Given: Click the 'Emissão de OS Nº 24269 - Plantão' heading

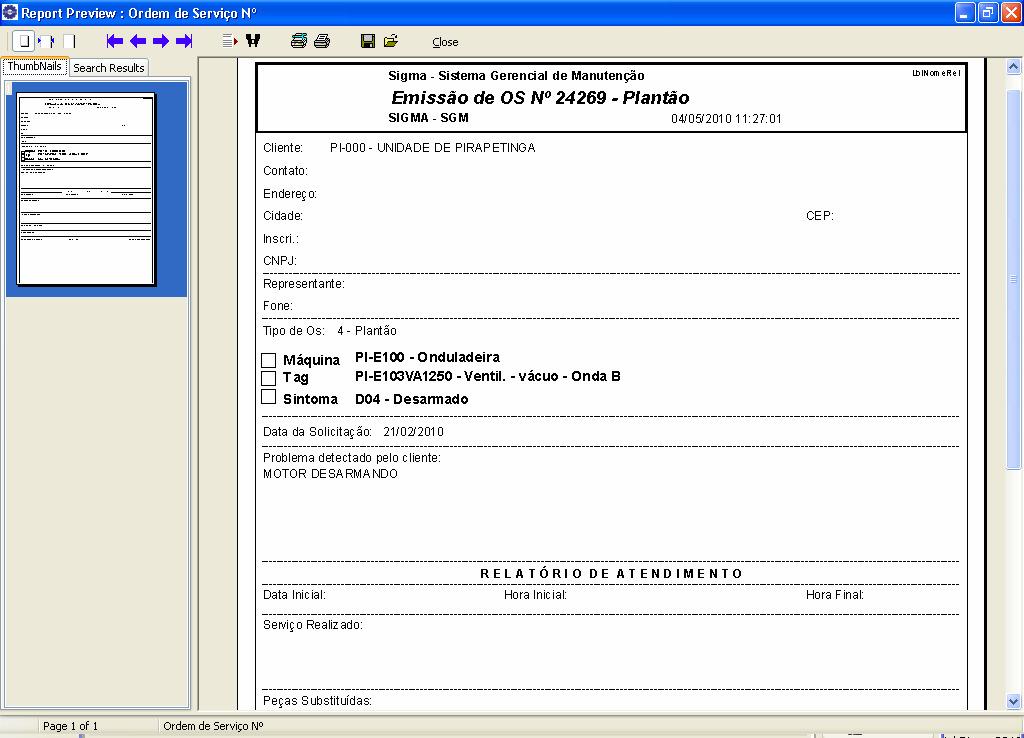Looking at the screenshot, I should 540,98.
